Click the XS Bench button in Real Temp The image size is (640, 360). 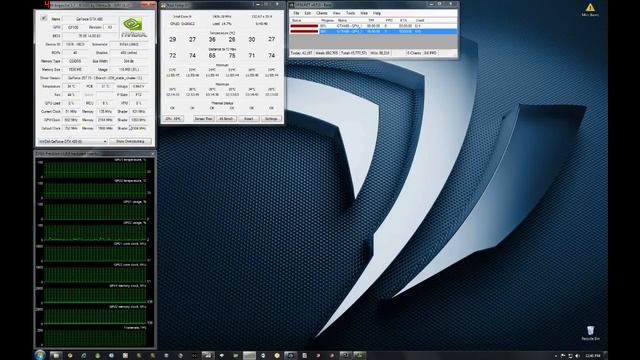pos(226,118)
